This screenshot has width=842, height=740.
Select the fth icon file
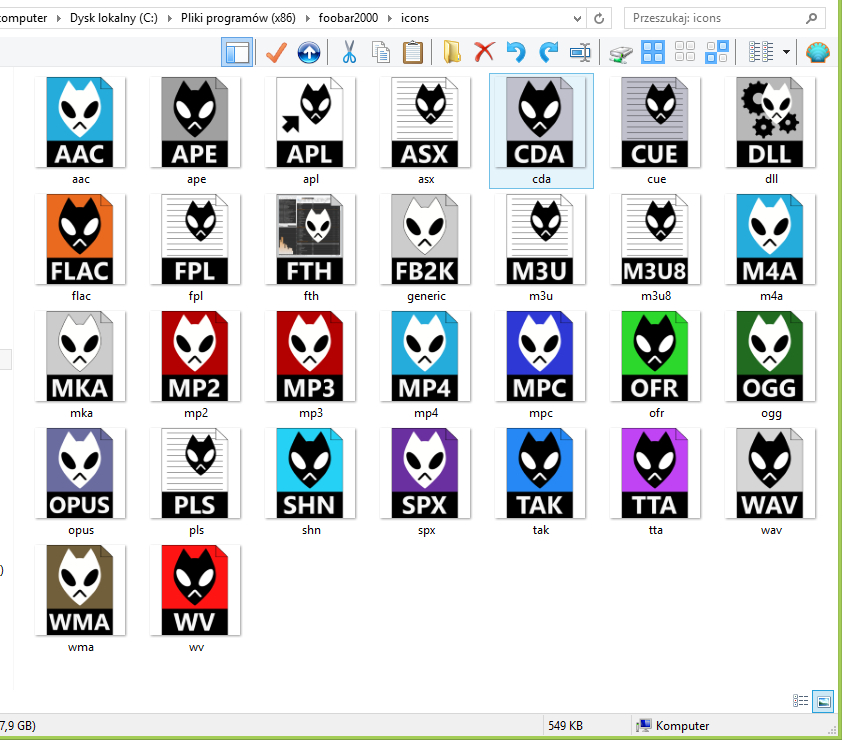point(310,248)
